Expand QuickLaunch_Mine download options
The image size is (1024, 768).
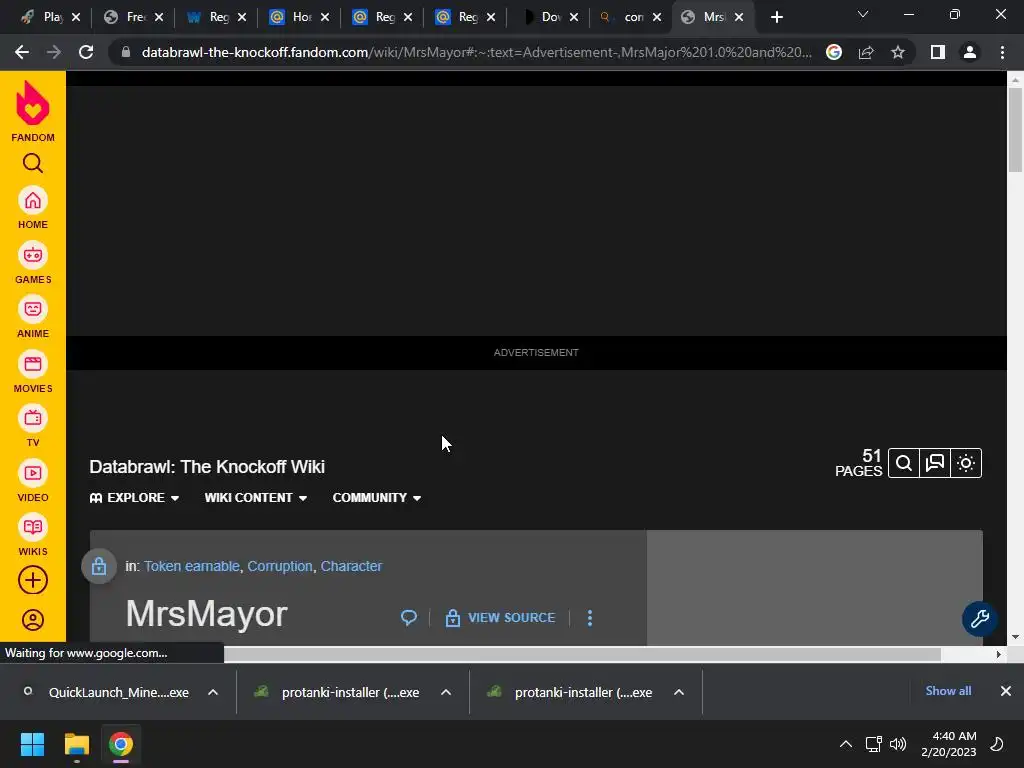(x=213, y=692)
